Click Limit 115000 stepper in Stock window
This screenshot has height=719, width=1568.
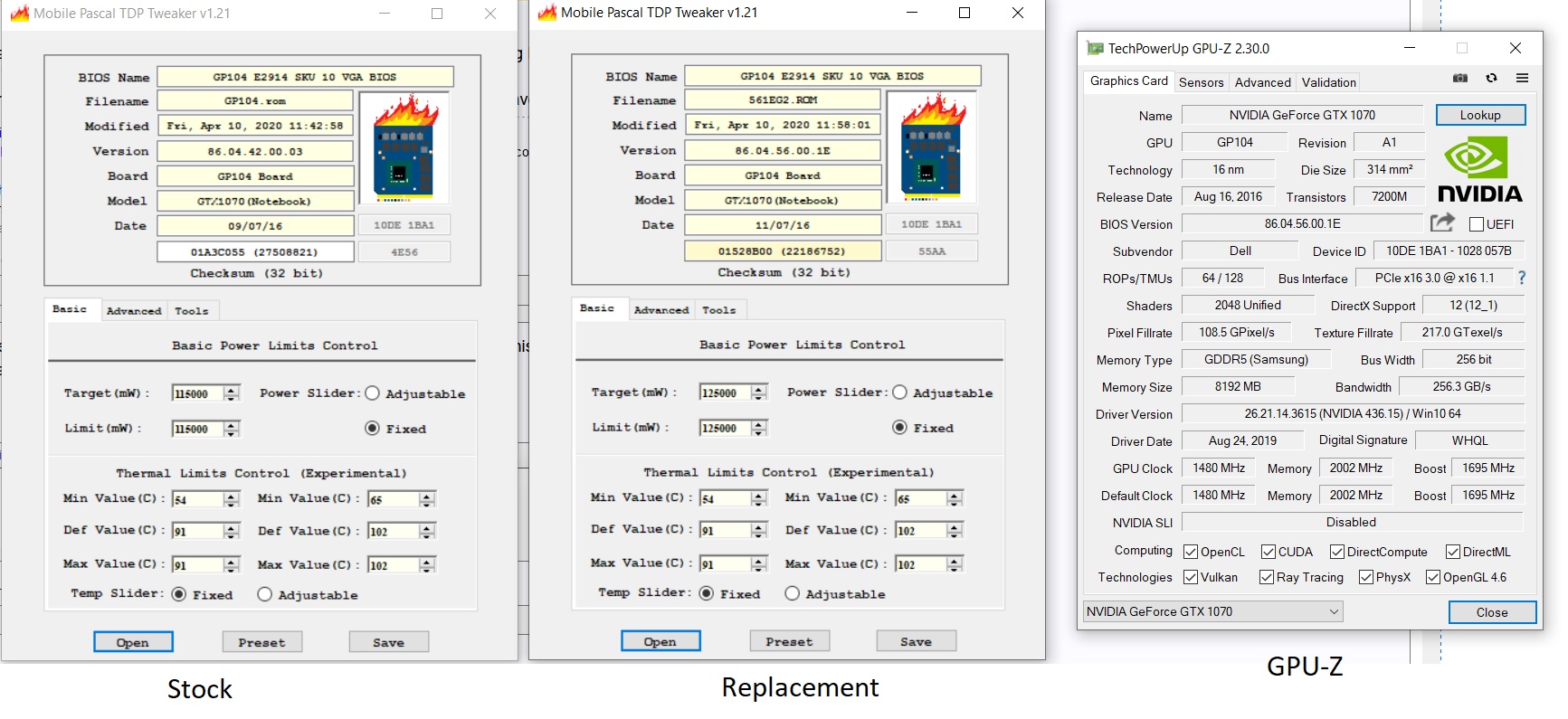point(232,429)
